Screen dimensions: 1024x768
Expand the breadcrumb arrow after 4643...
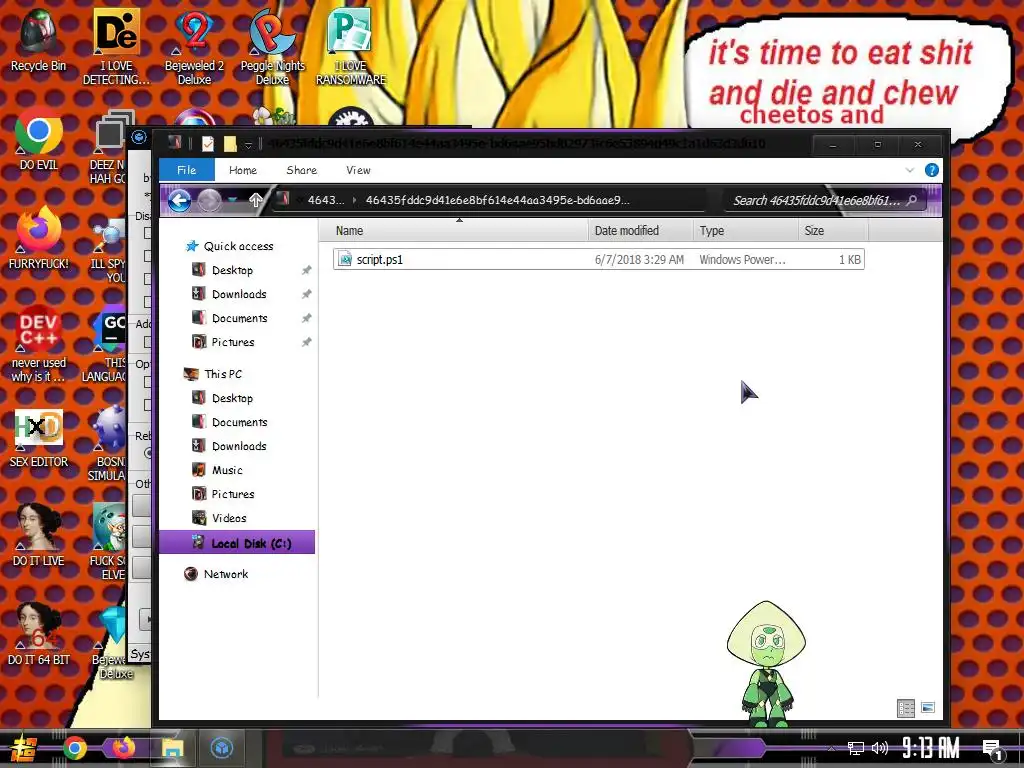pyautogui.click(x=355, y=200)
